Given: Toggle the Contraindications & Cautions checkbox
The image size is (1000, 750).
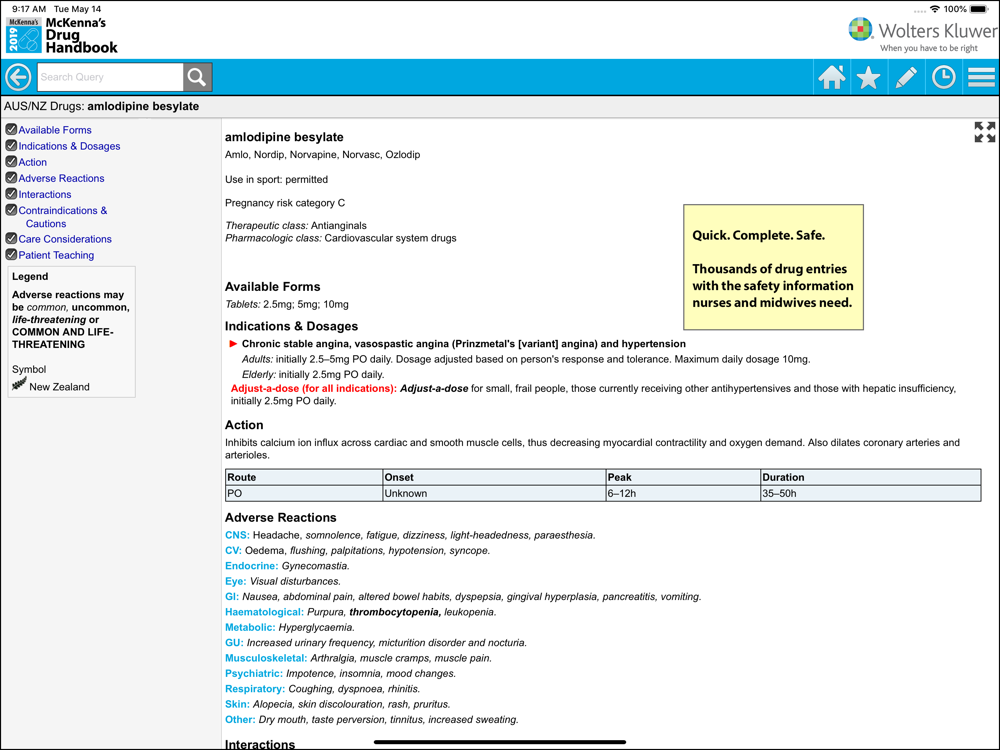Looking at the screenshot, I should point(11,209).
